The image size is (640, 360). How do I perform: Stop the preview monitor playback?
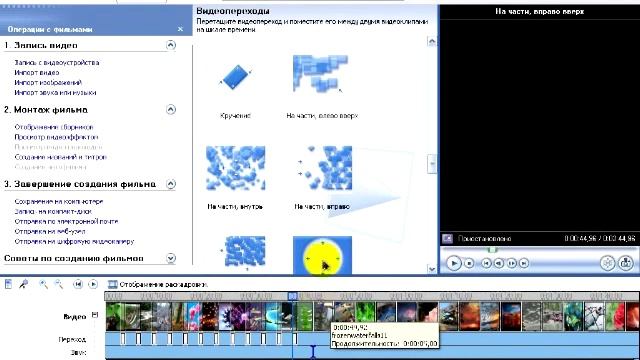[x=469, y=264]
